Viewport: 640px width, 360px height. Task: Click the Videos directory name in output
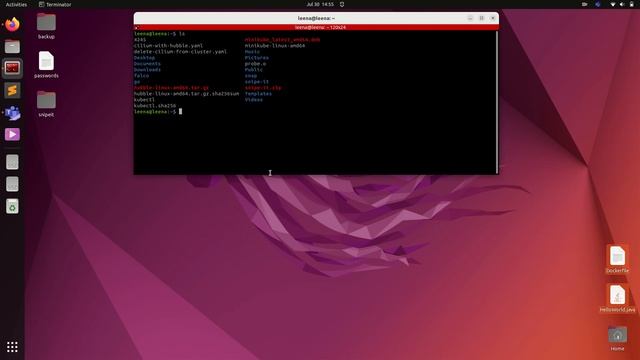coord(254,100)
